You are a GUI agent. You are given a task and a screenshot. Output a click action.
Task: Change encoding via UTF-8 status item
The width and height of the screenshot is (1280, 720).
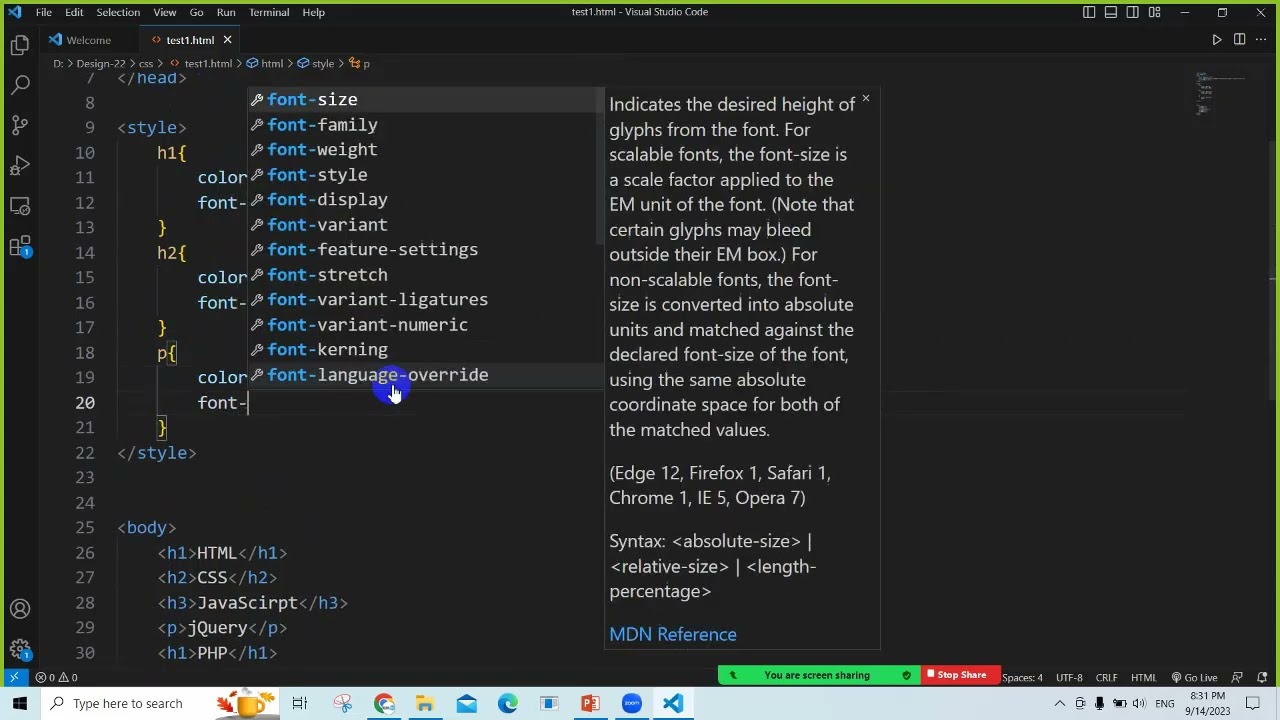[x=1069, y=677]
